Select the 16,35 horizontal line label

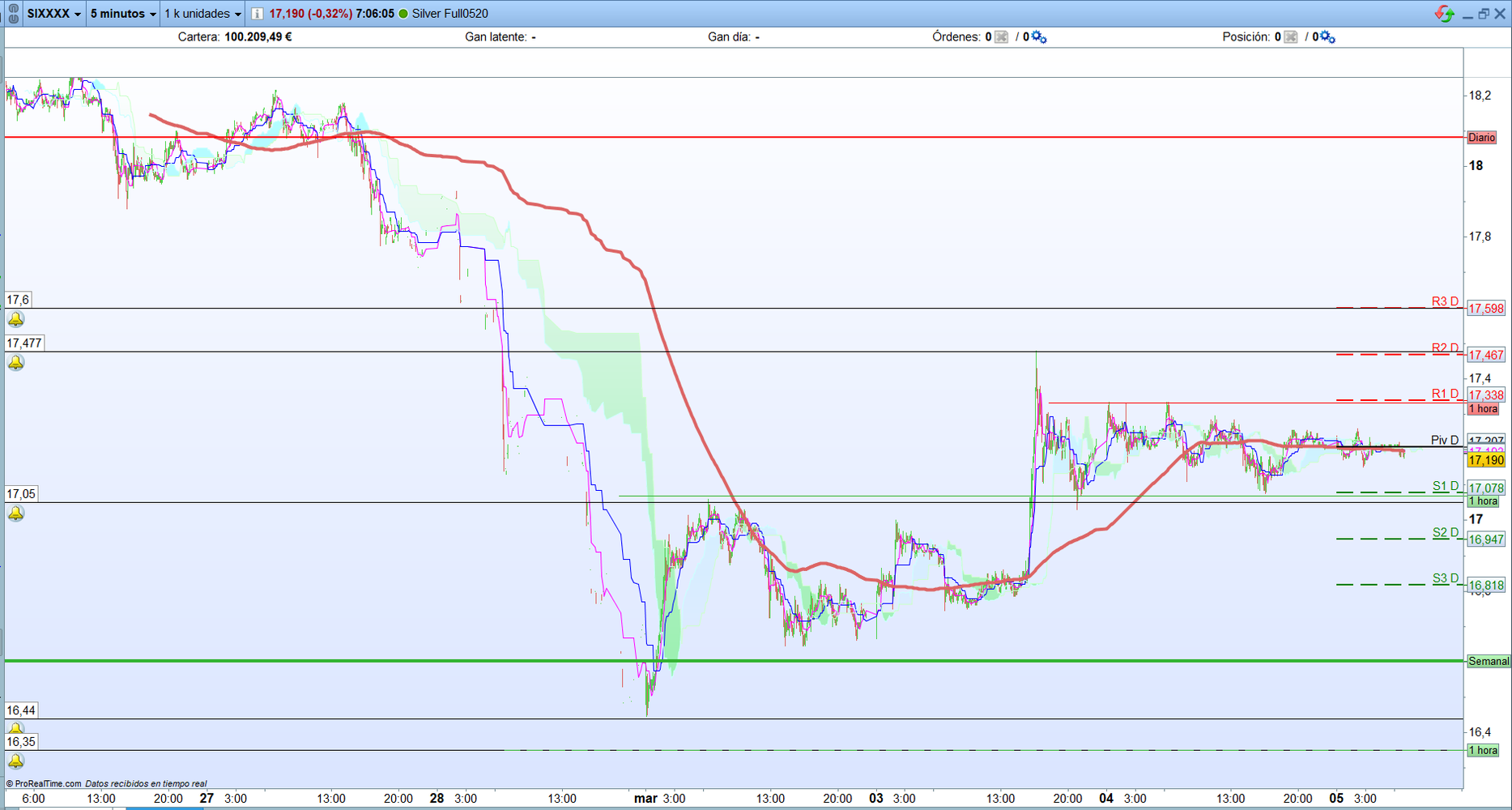pos(21,742)
